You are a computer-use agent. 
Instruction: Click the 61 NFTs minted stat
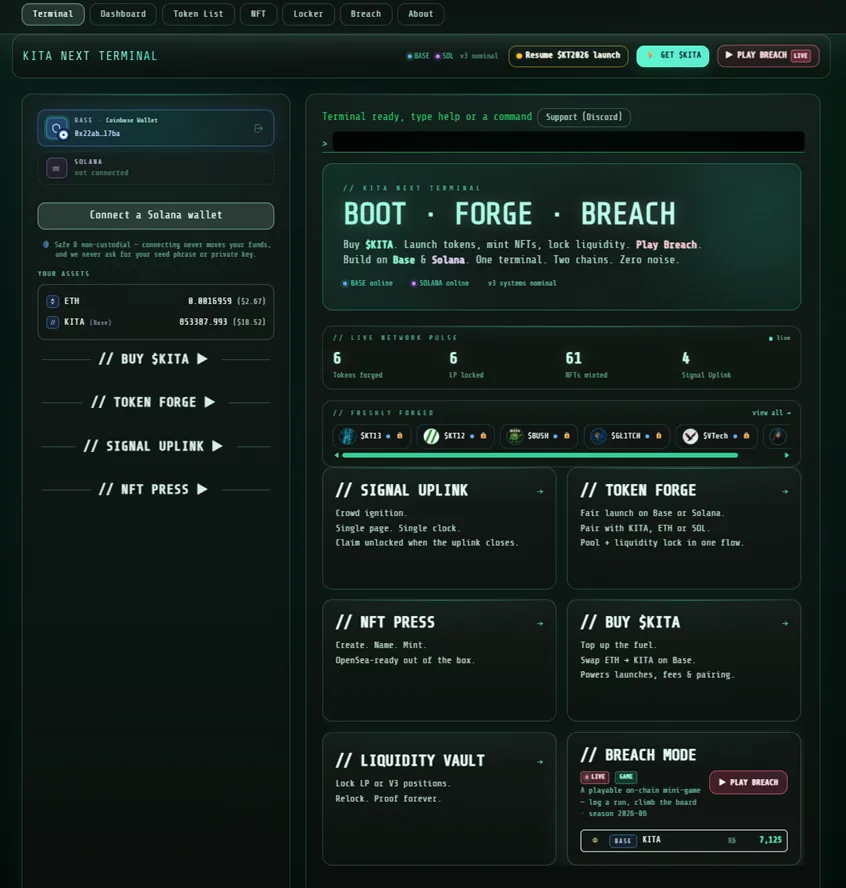pos(586,364)
